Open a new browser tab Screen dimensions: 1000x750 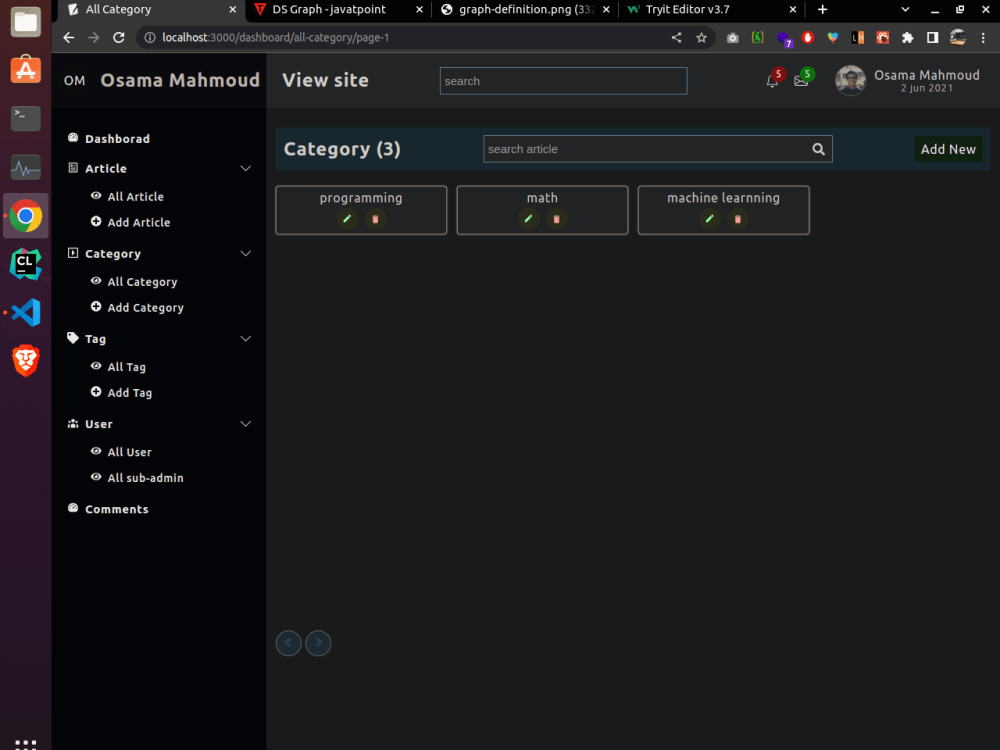coord(822,10)
